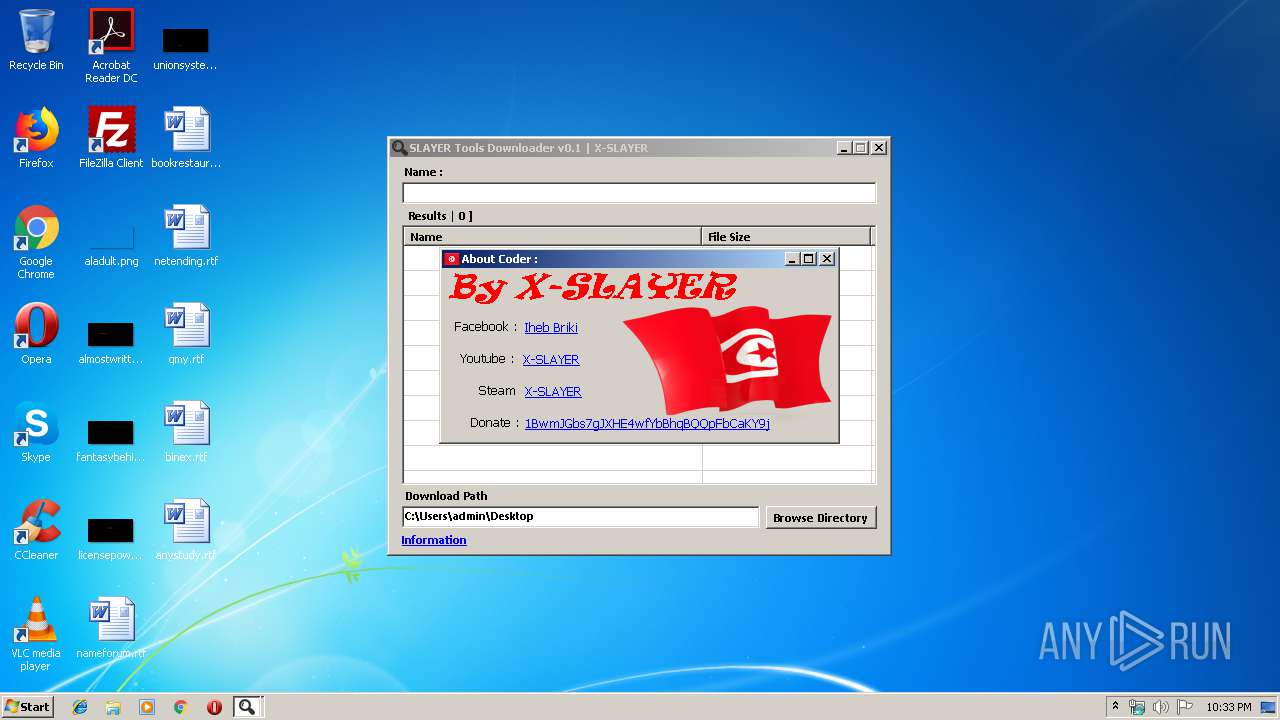The height and width of the screenshot is (720, 1280).
Task: Open media player taskbar icon
Action: click(x=147, y=707)
